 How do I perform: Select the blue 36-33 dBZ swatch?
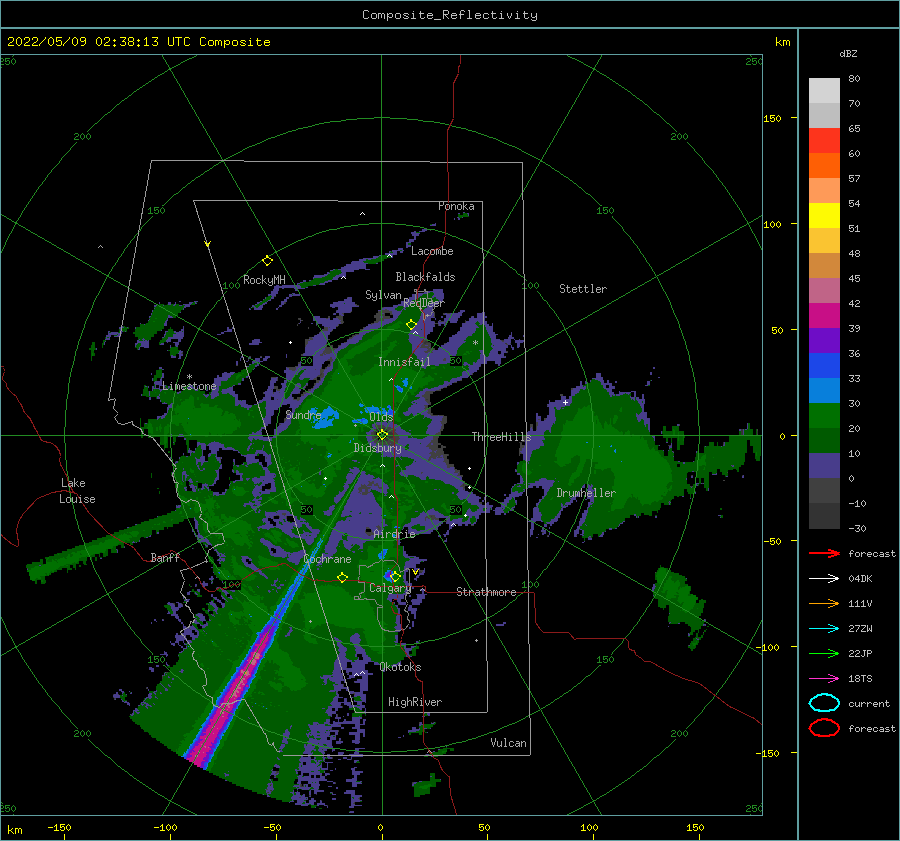(x=824, y=365)
